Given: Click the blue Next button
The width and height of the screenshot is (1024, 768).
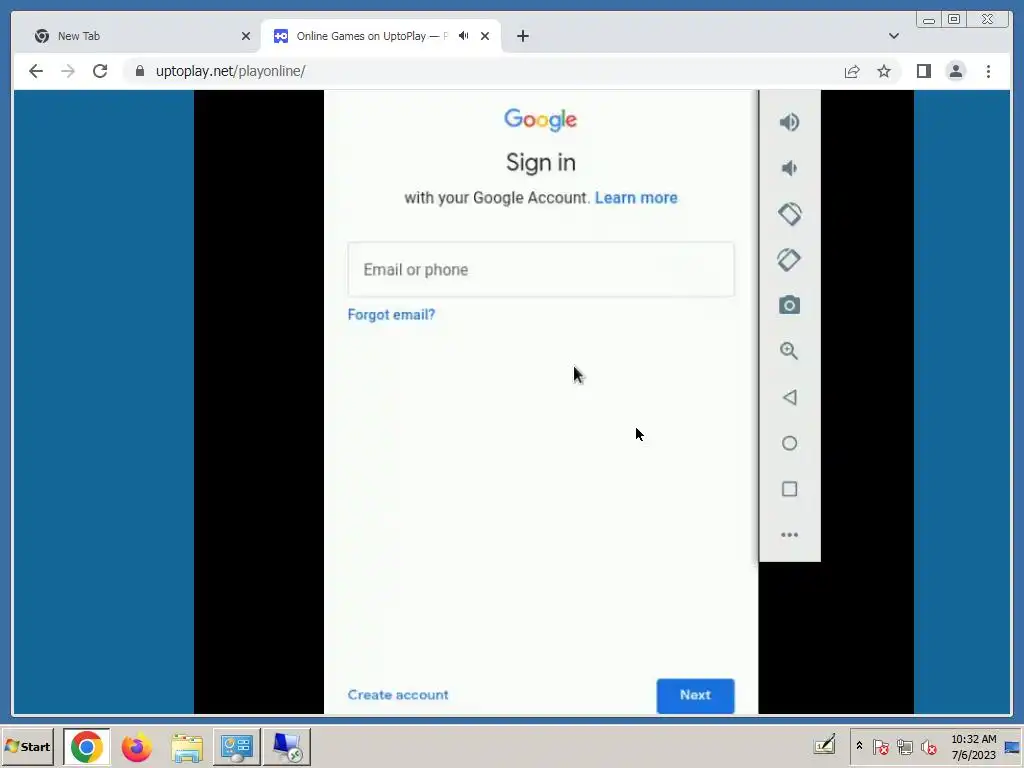Looking at the screenshot, I should click(696, 696).
